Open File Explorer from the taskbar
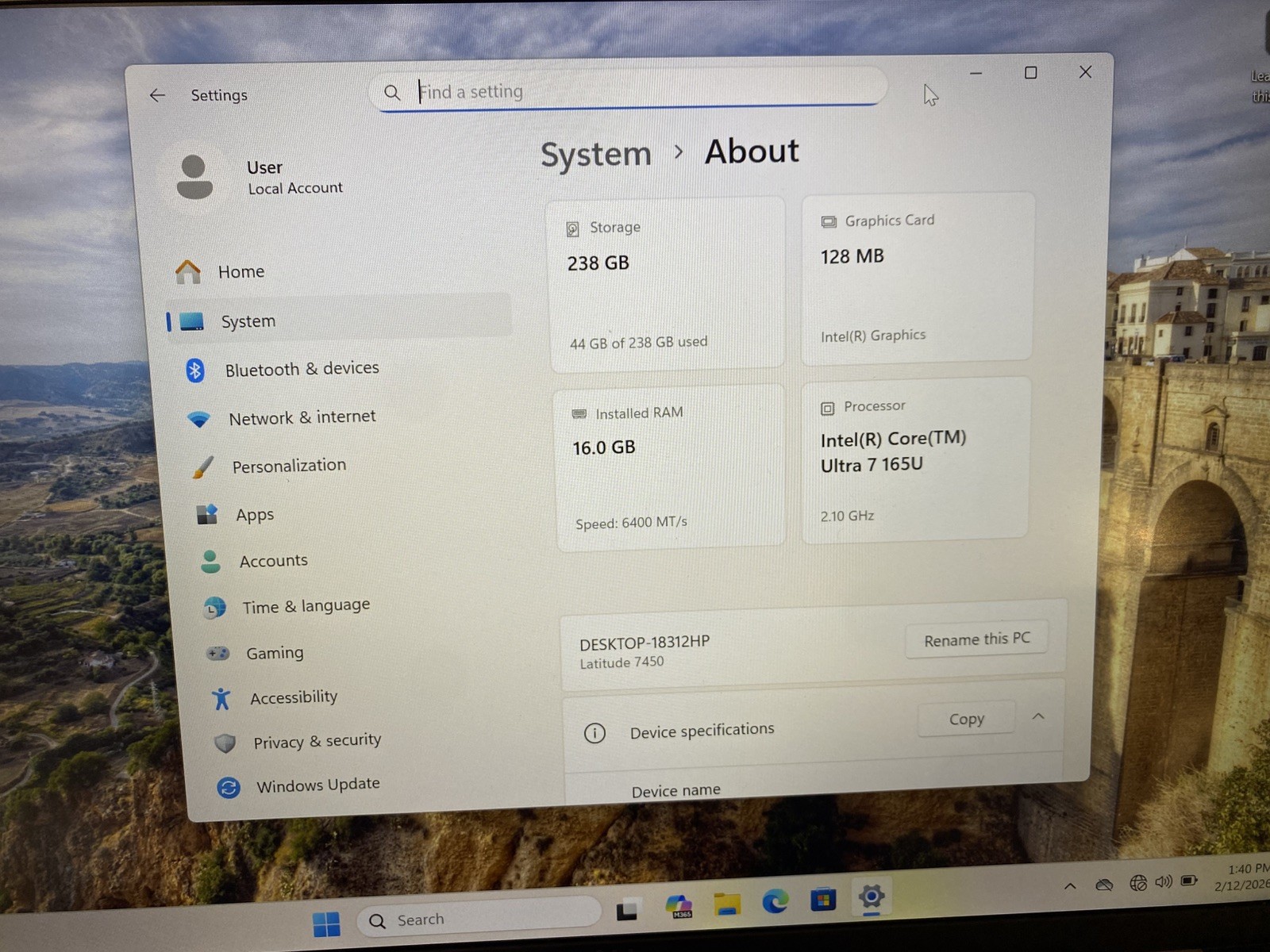This screenshot has width=1270, height=952. coord(727,904)
